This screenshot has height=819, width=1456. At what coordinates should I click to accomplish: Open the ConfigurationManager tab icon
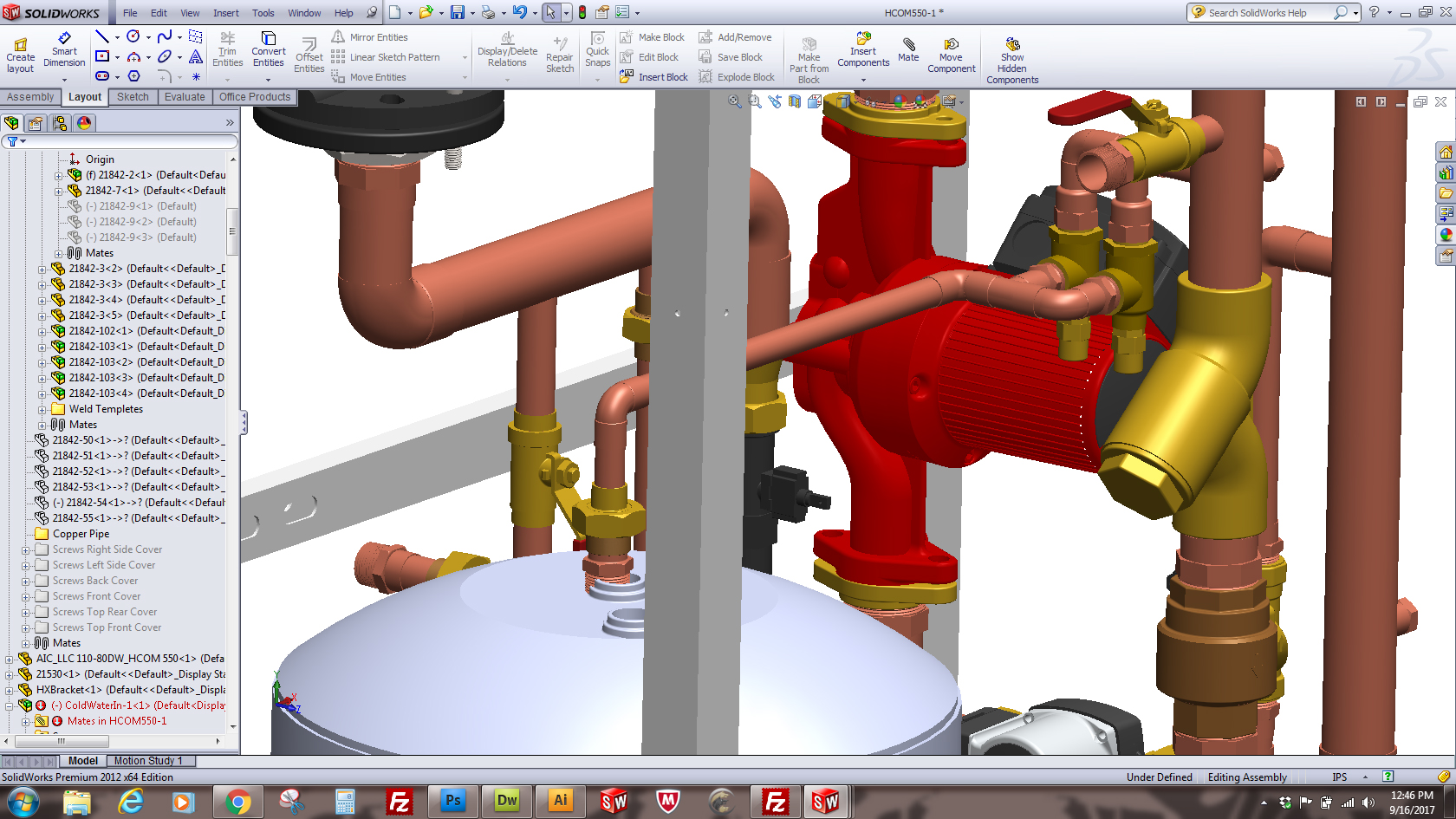coord(60,123)
